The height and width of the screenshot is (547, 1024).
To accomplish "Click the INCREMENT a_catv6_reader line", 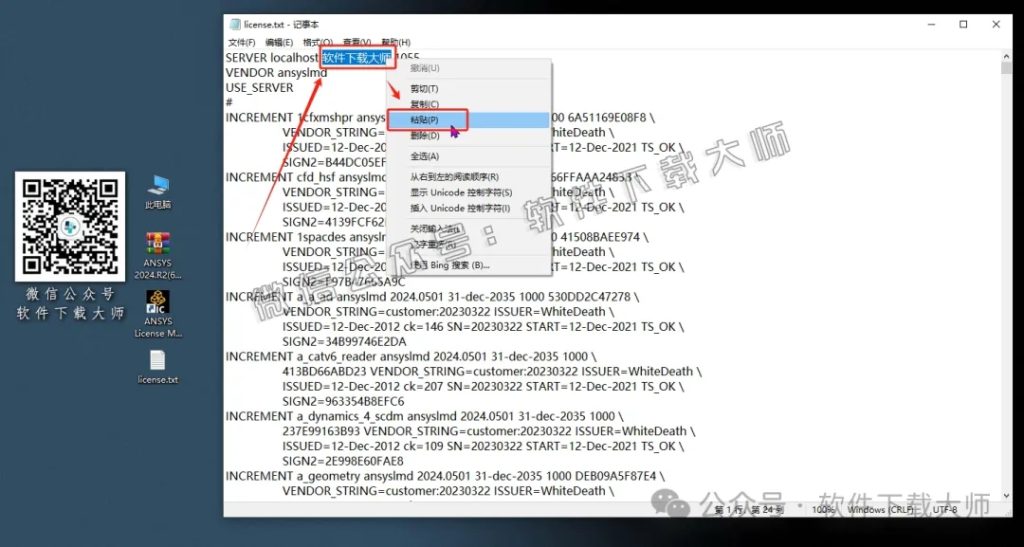I will click(x=411, y=356).
